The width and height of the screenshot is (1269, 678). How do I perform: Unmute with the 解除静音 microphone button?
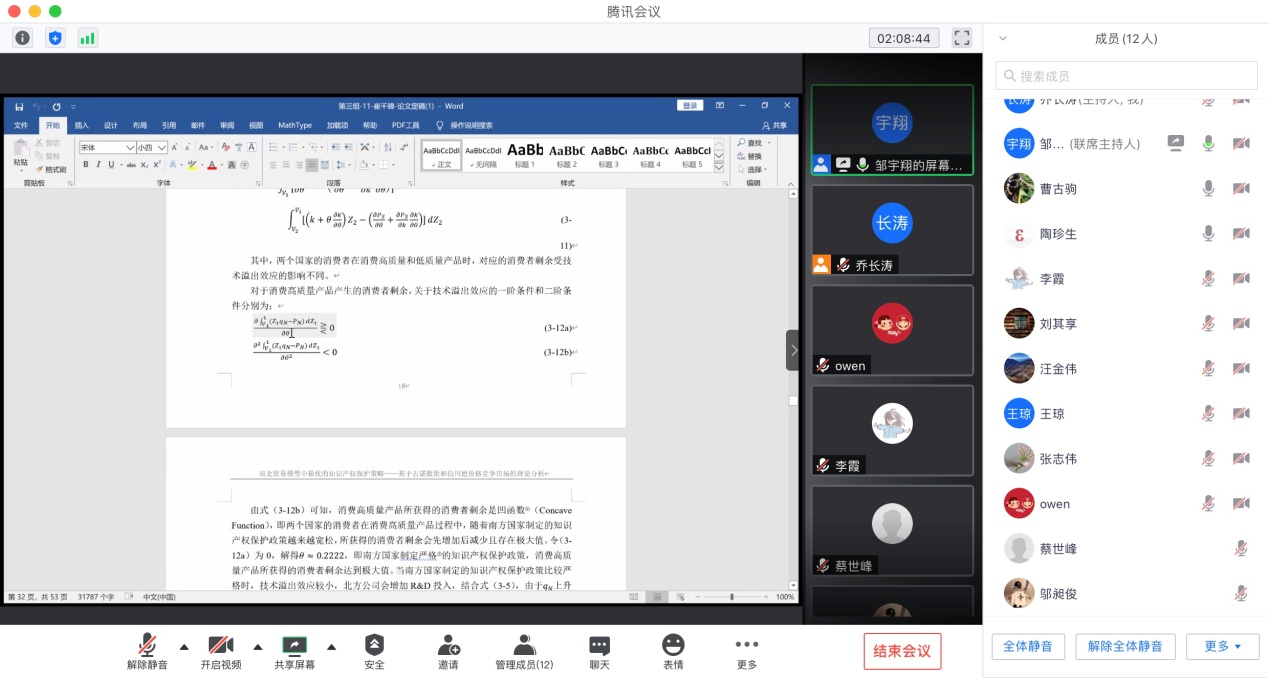pos(147,652)
